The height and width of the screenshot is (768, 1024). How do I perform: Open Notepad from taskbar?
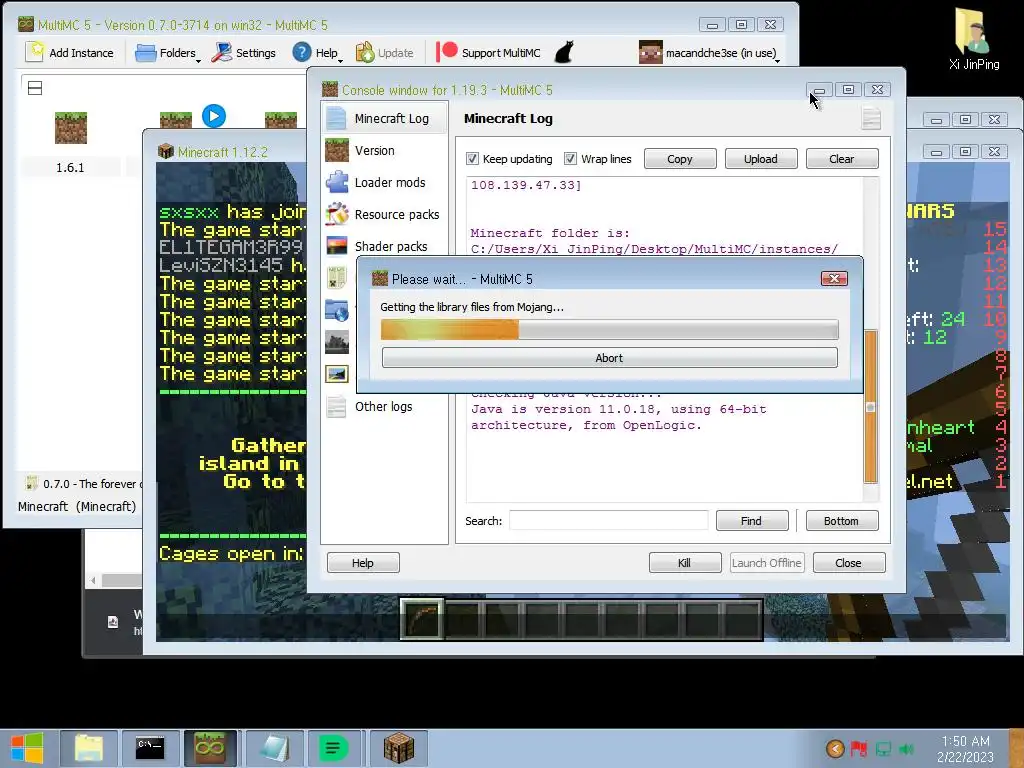[274, 748]
